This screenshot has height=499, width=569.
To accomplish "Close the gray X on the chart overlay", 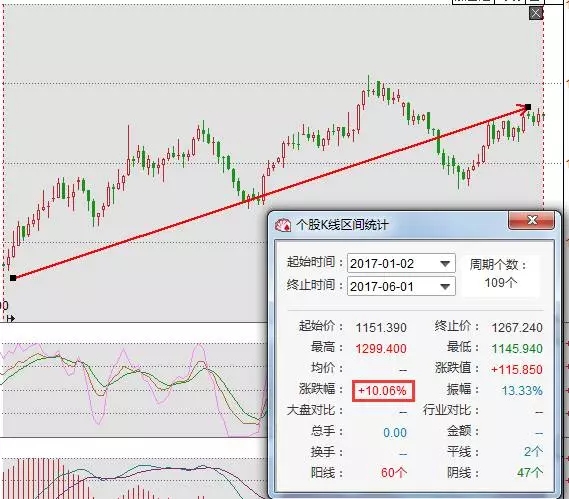I will pyautogui.click(x=536, y=14).
